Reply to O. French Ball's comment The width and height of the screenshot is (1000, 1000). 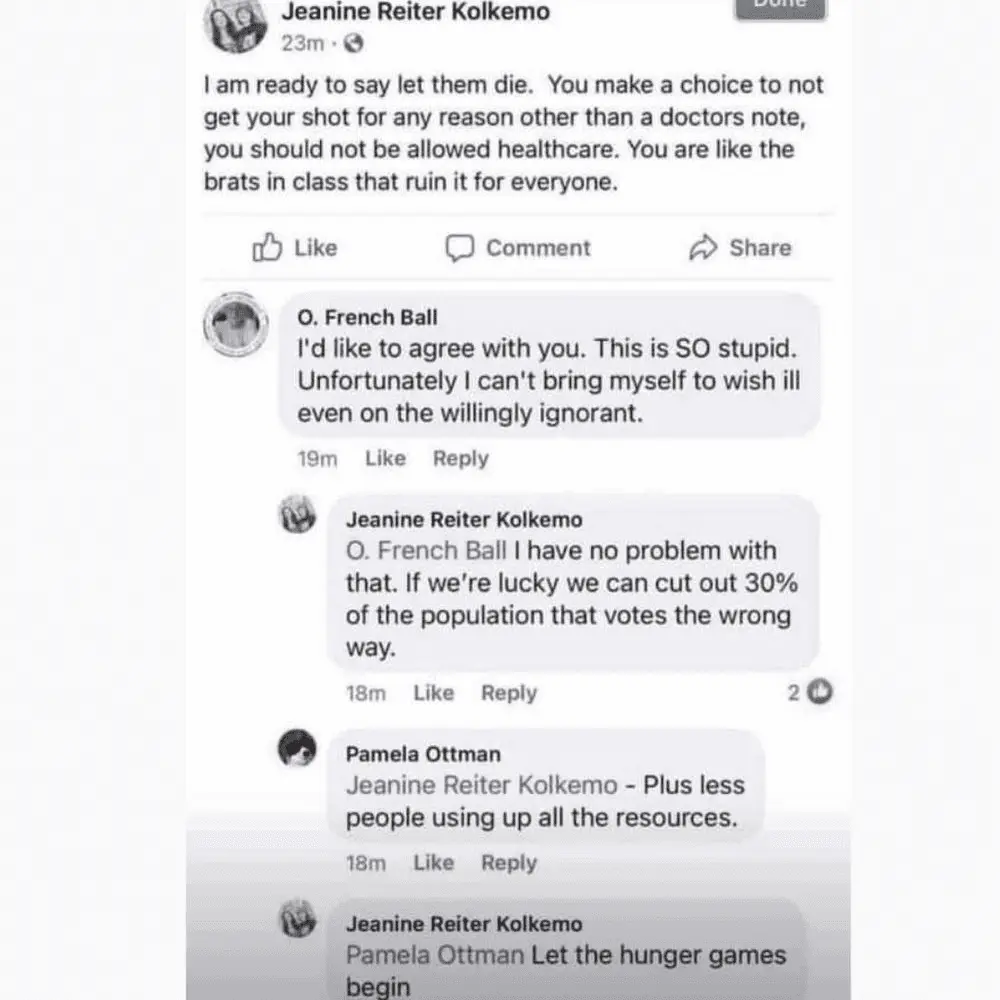click(460, 458)
